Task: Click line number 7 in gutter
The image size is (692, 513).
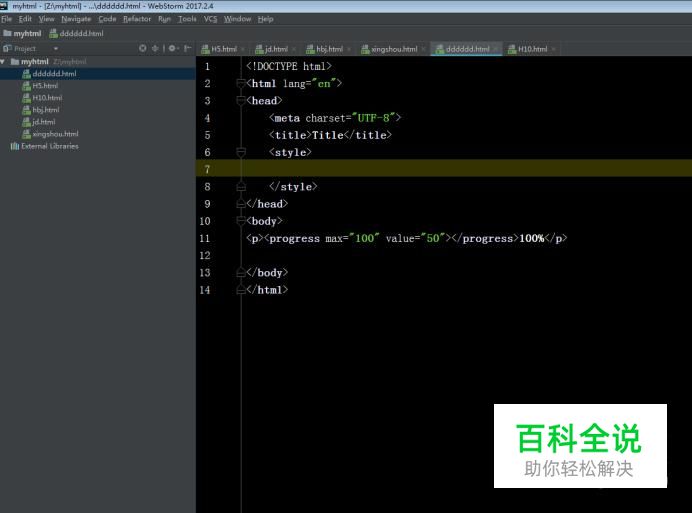Action: (207, 170)
